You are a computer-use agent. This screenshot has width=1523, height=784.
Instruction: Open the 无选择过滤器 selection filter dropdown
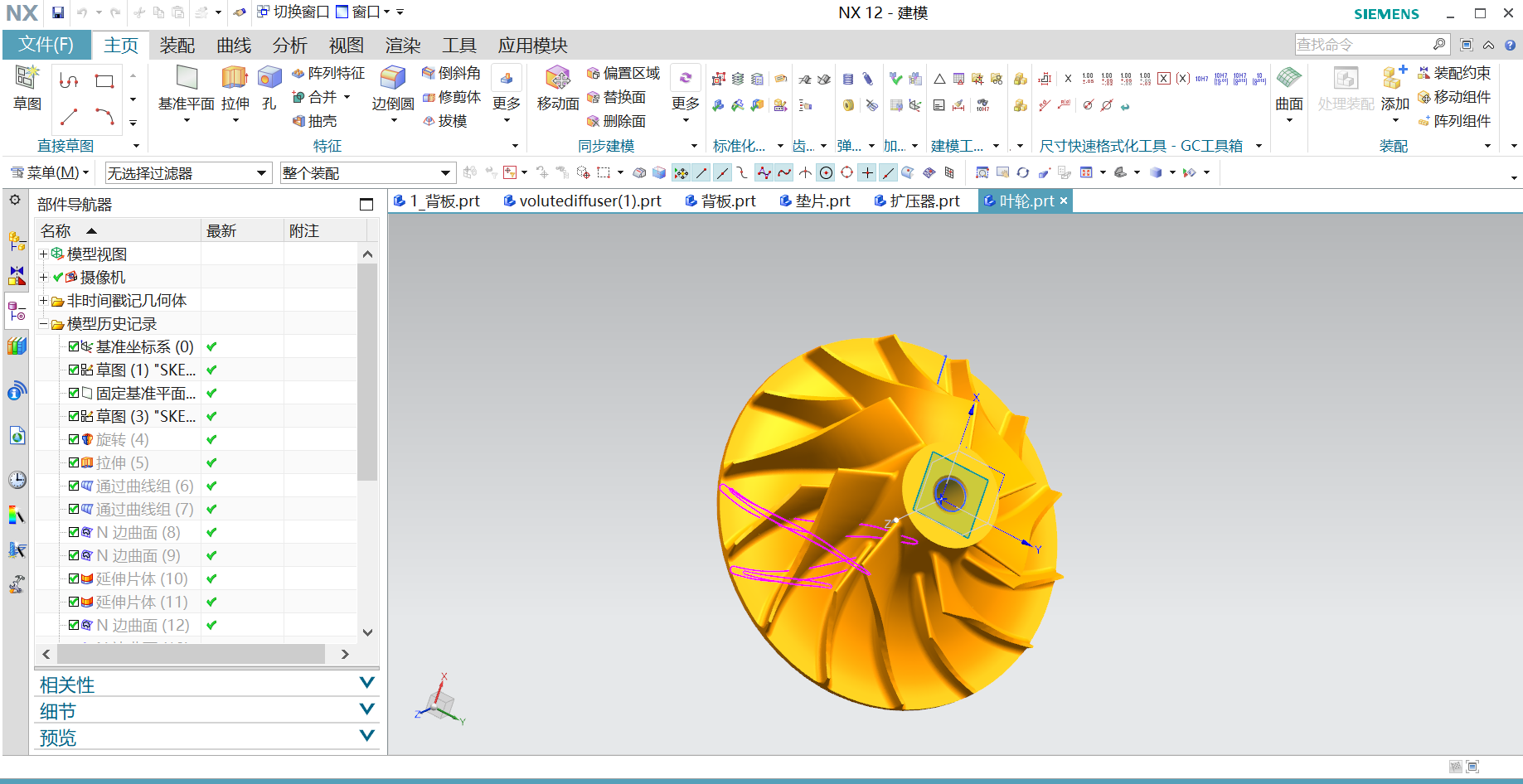tap(188, 172)
